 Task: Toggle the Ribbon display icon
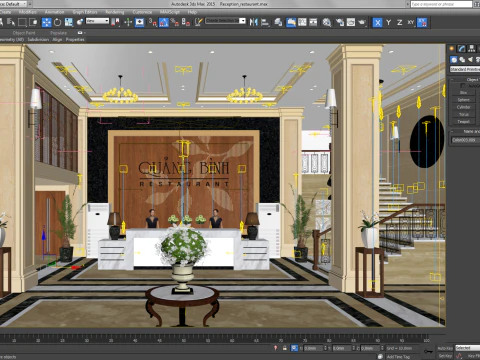[291, 22]
